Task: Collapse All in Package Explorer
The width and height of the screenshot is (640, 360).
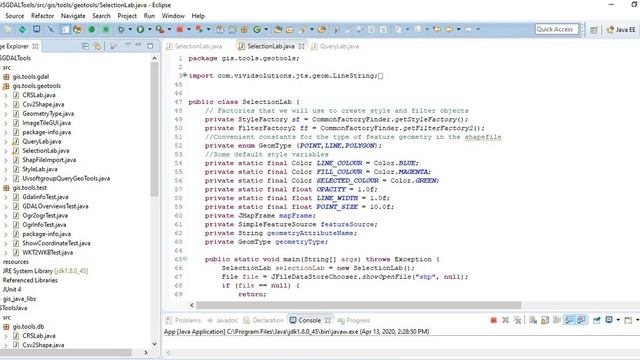Action: coord(85,46)
